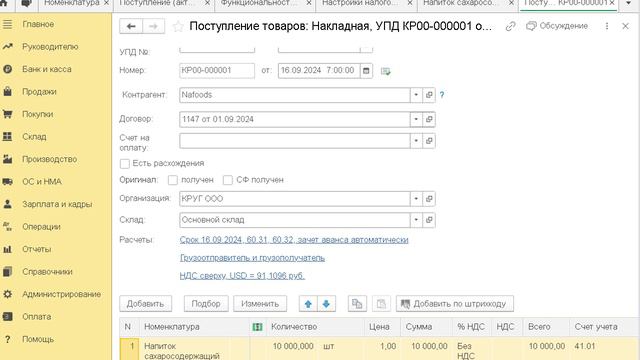This screenshot has width=640, height=360.
Task: Expand the Организация dropdown arrow
Action: point(416,199)
